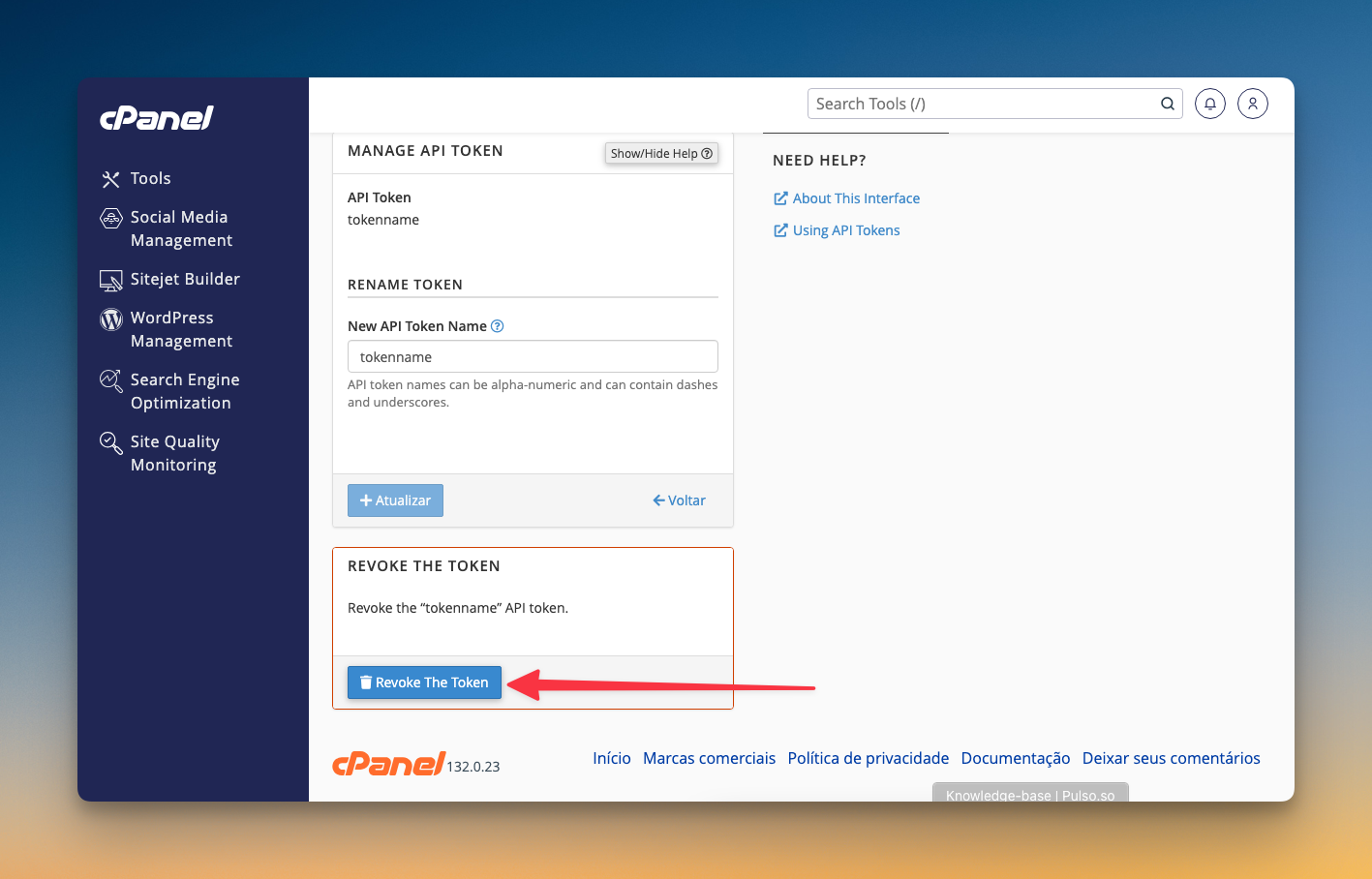Image resolution: width=1372 pixels, height=879 pixels.
Task: Open the user account icon
Action: pyautogui.click(x=1252, y=104)
